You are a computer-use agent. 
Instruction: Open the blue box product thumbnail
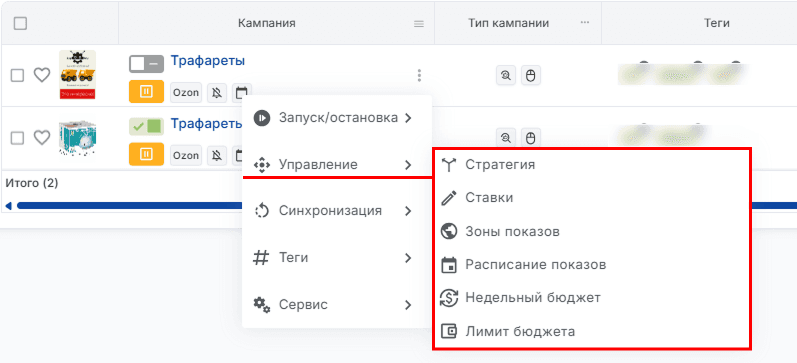point(77,138)
